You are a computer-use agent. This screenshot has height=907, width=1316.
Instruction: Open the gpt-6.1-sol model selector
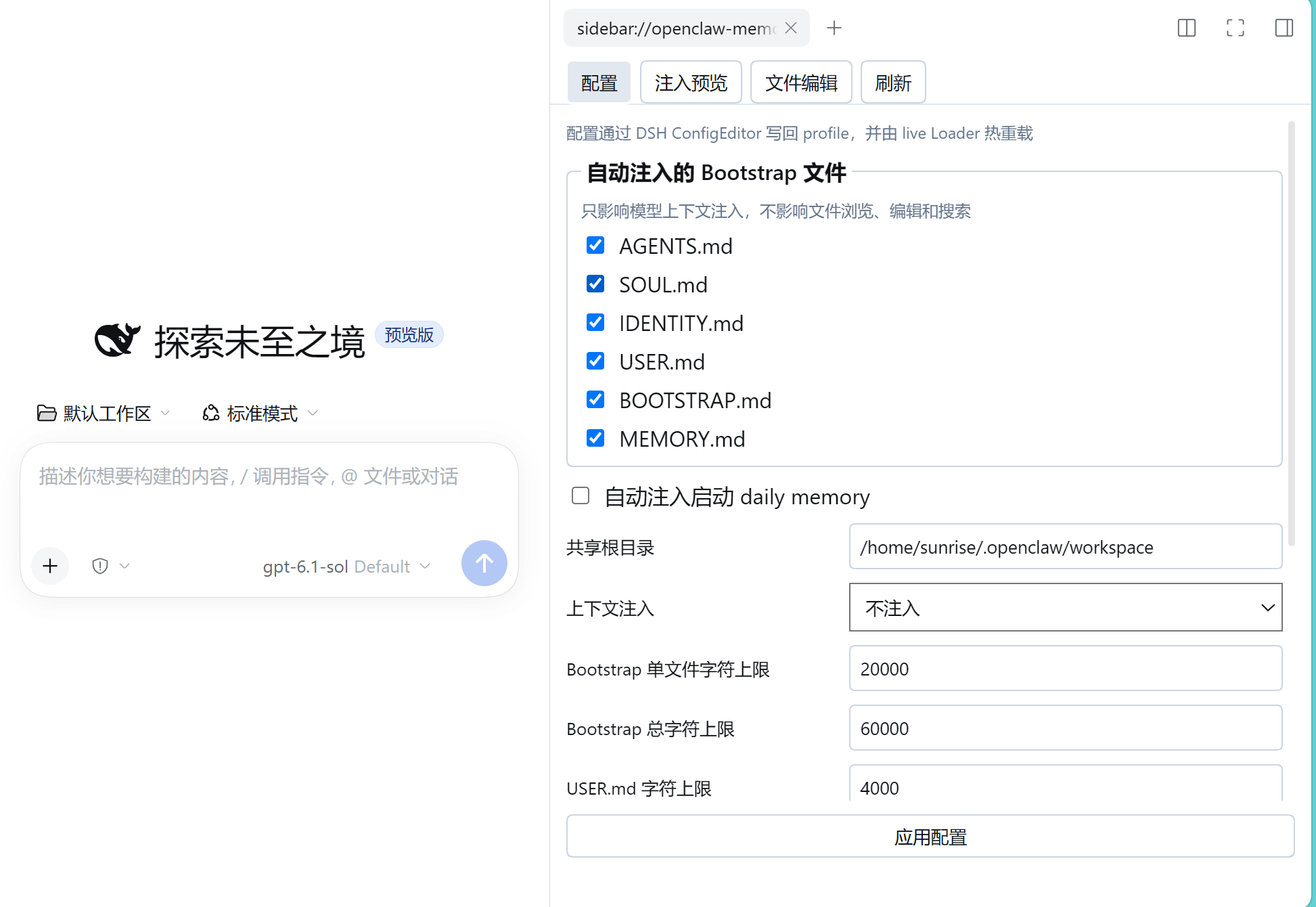click(x=346, y=567)
